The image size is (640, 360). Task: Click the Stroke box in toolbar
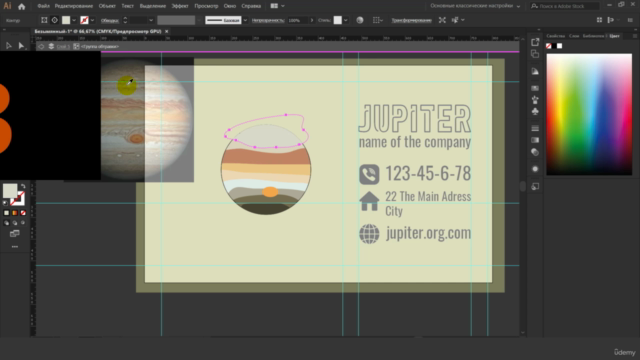18,198
